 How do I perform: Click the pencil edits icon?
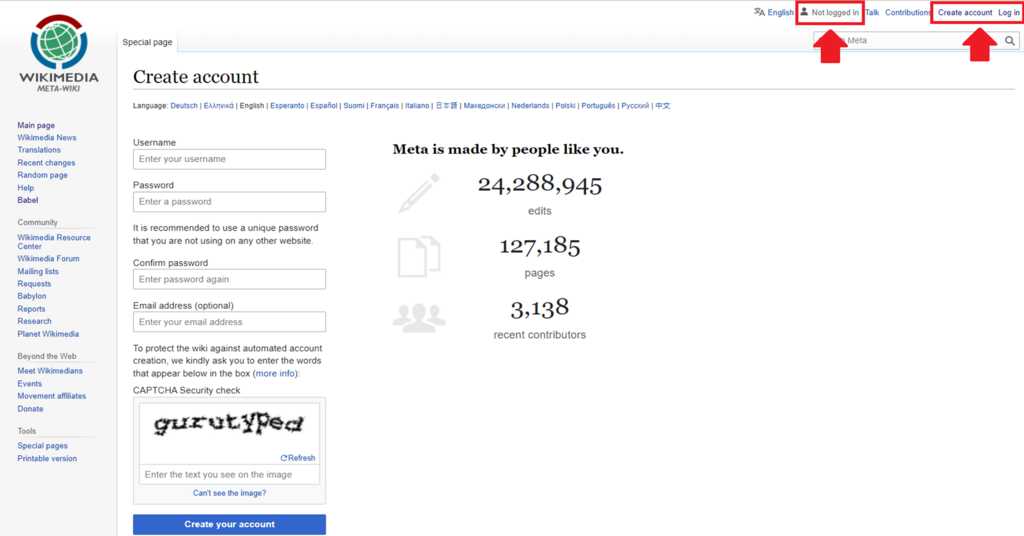(x=419, y=193)
